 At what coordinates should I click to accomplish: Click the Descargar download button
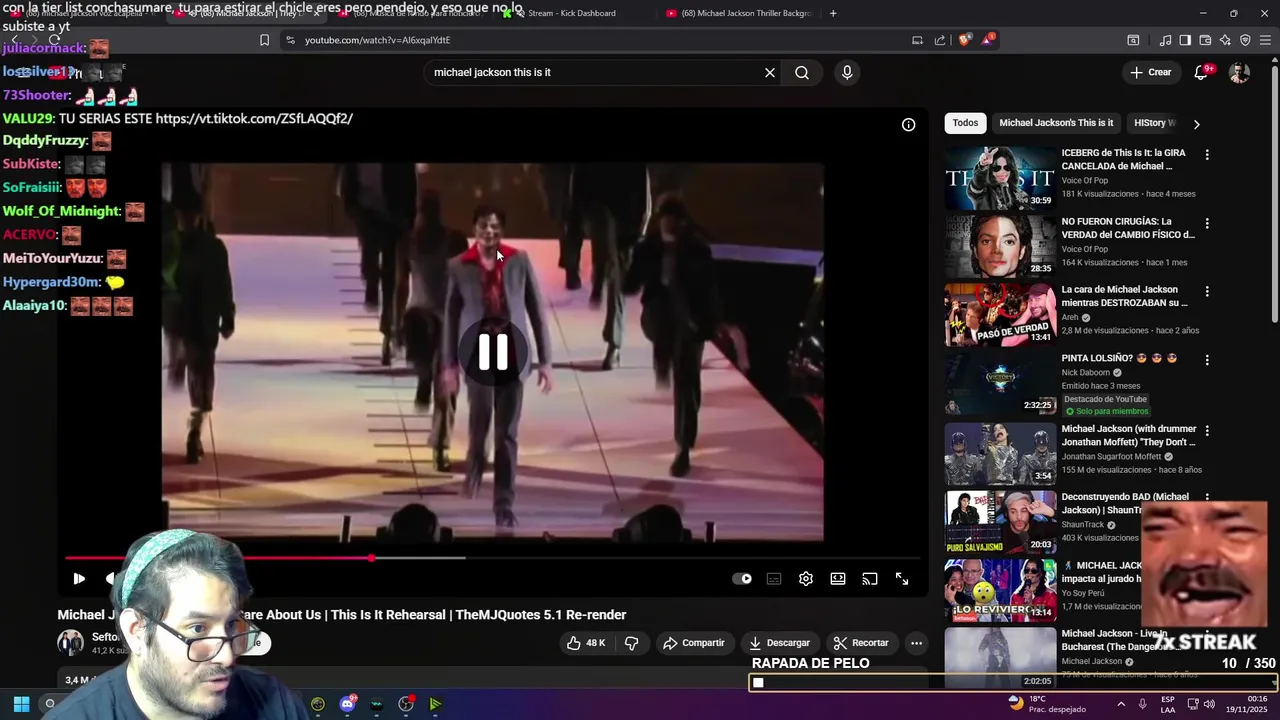[x=780, y=643]
